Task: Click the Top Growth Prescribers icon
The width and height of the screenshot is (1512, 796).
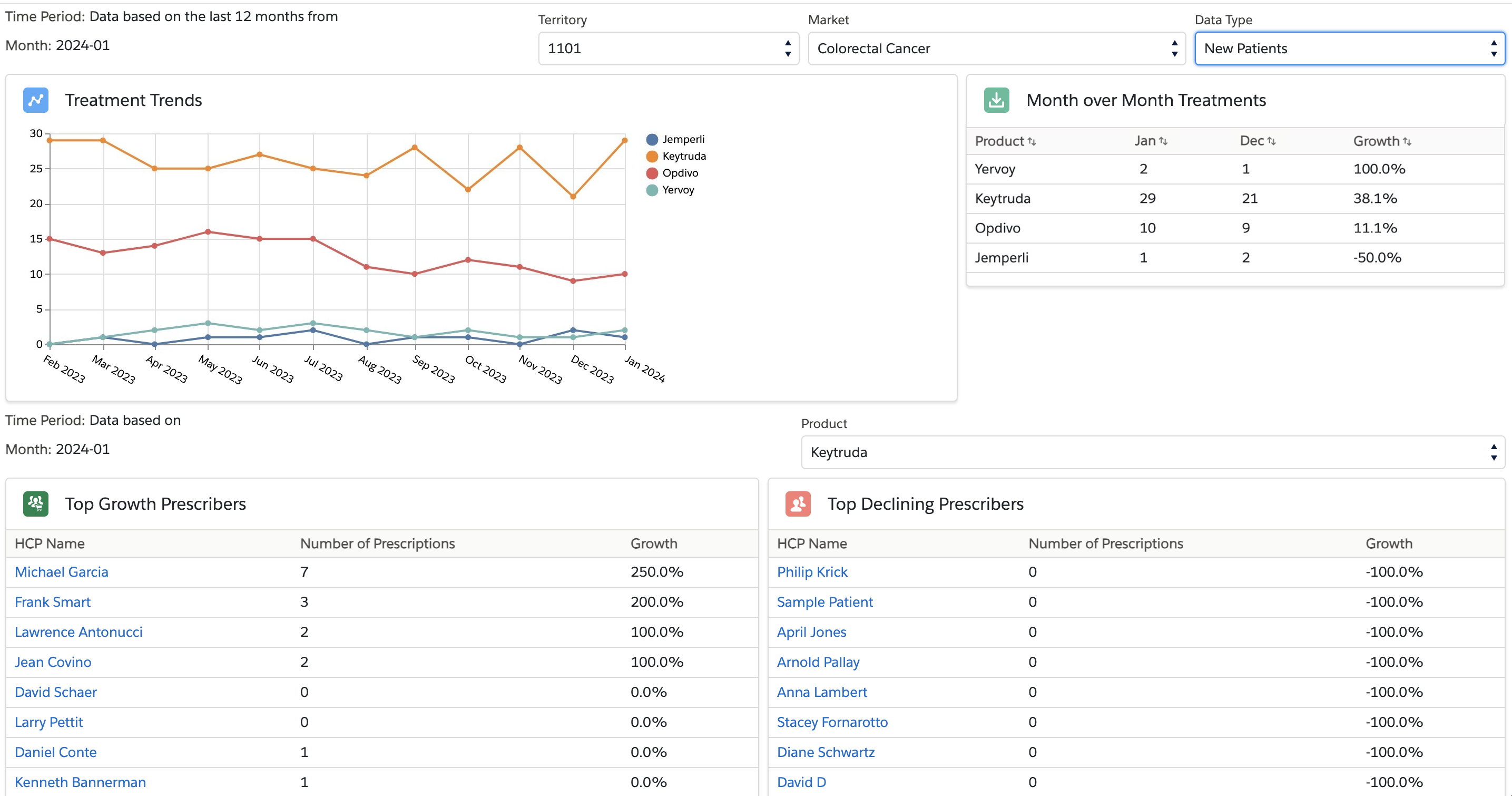Action: 35,503
